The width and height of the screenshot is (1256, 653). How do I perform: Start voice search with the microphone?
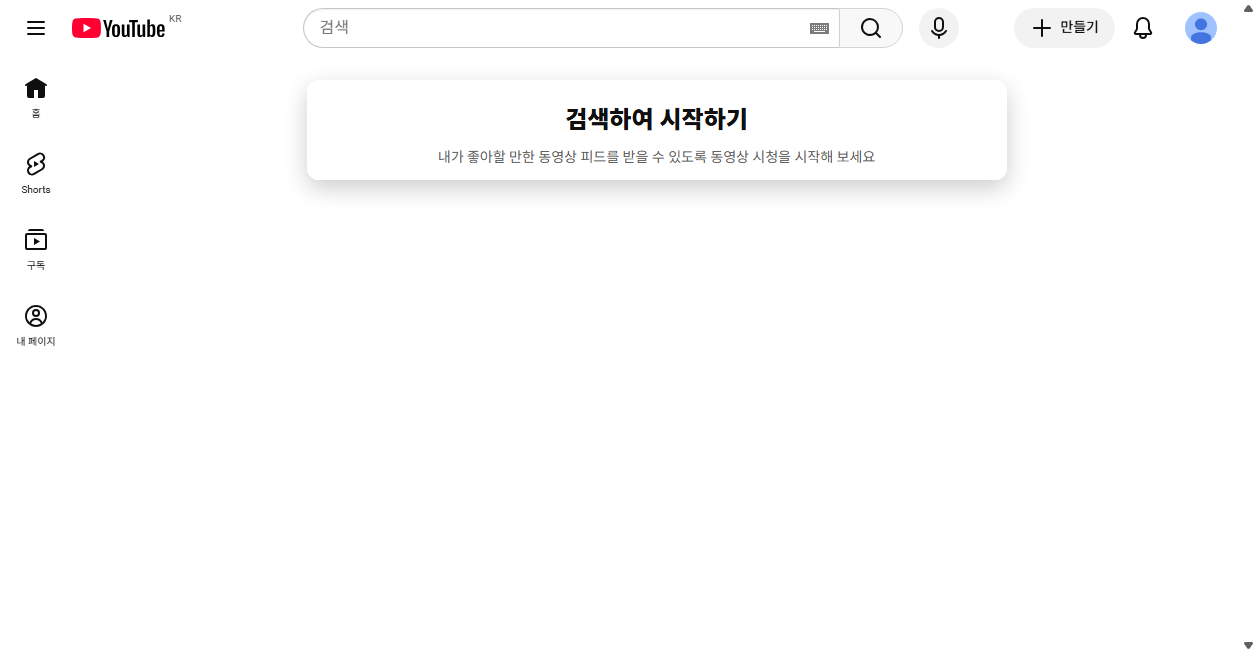point(939,28)
